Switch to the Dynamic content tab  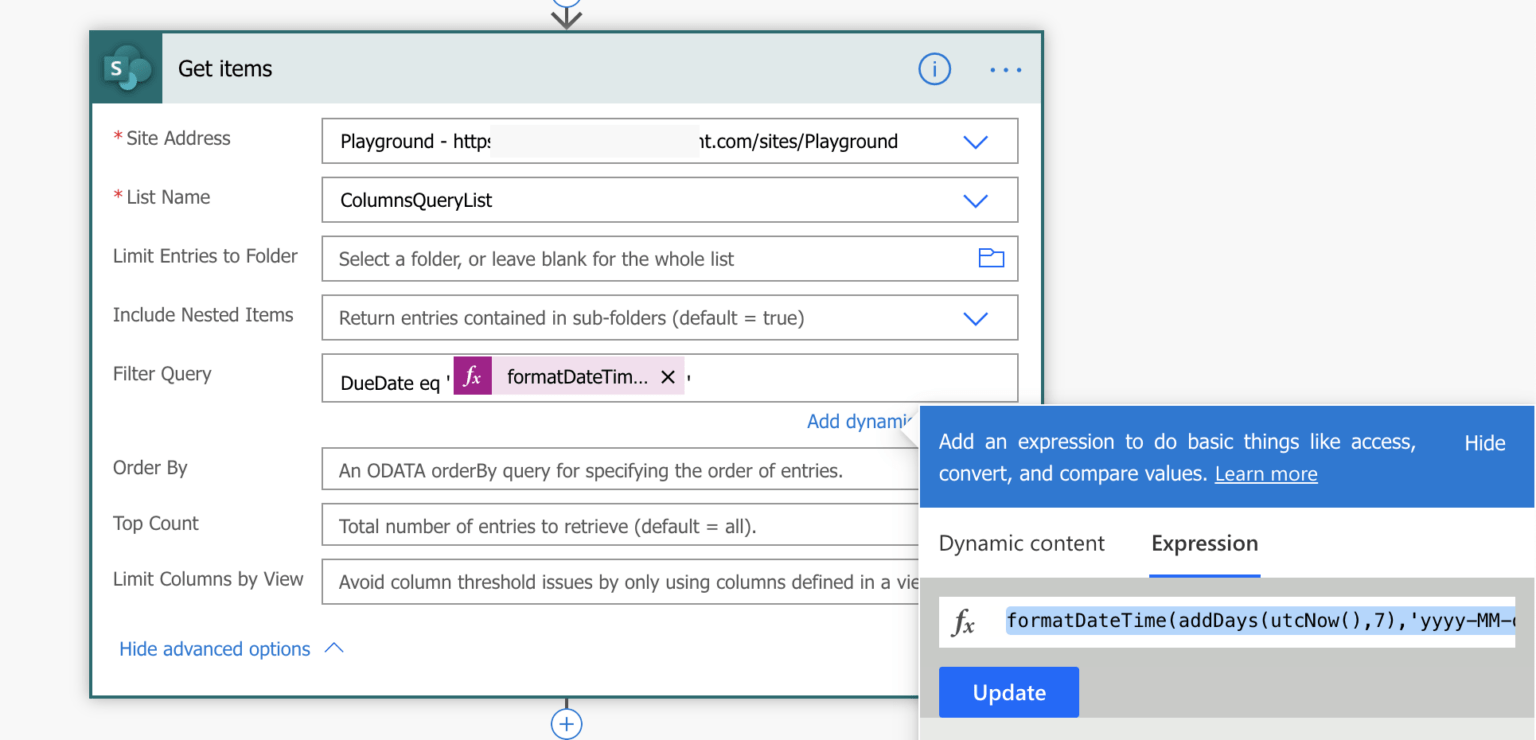(1022, 543)
